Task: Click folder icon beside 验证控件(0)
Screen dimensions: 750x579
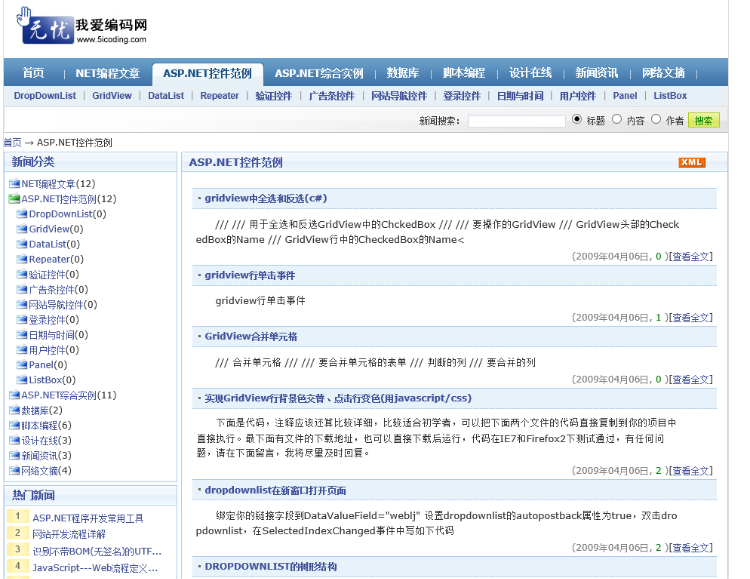Action: (x=22, y=274)
